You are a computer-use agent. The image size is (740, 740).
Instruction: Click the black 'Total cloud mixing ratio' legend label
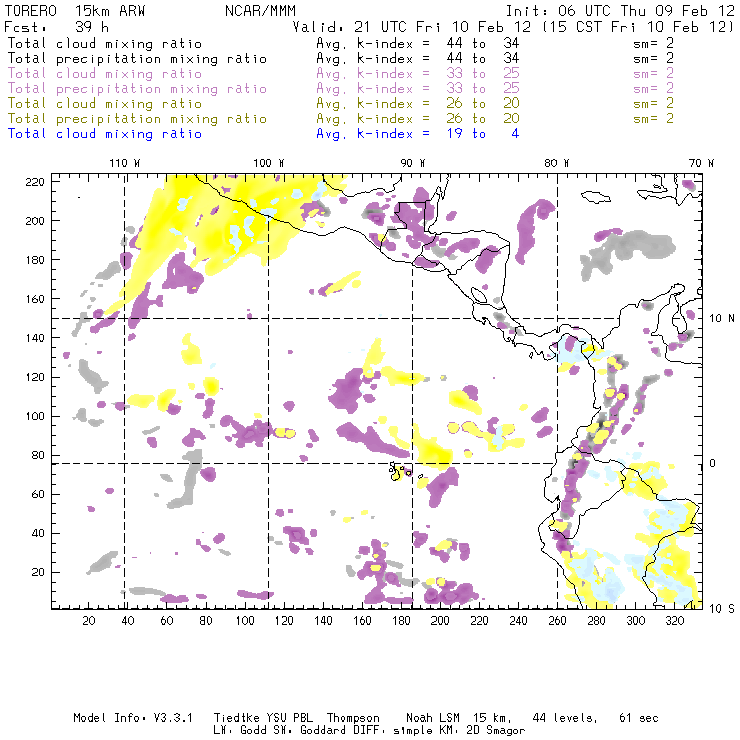coord(105,43)
